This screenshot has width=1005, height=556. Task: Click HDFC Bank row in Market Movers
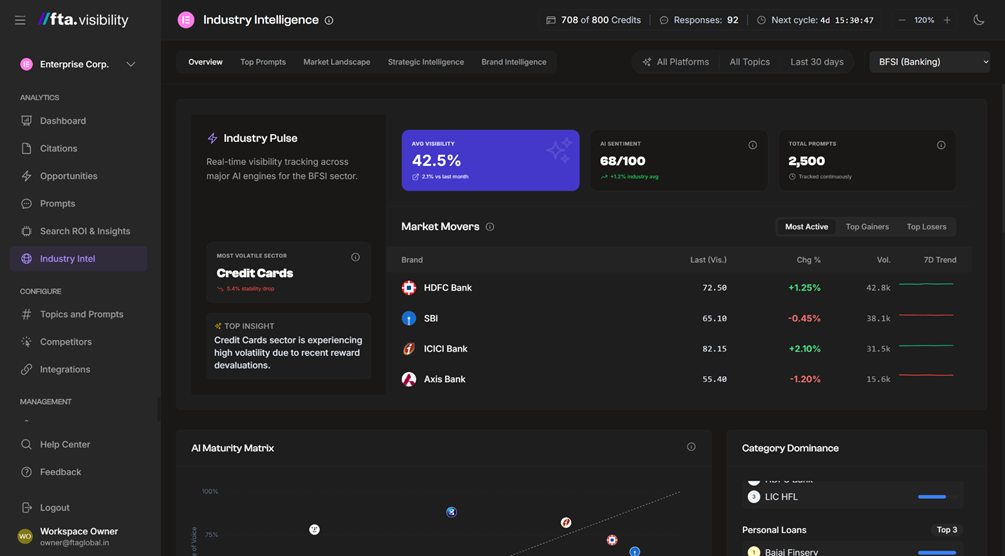coord(679,288)
